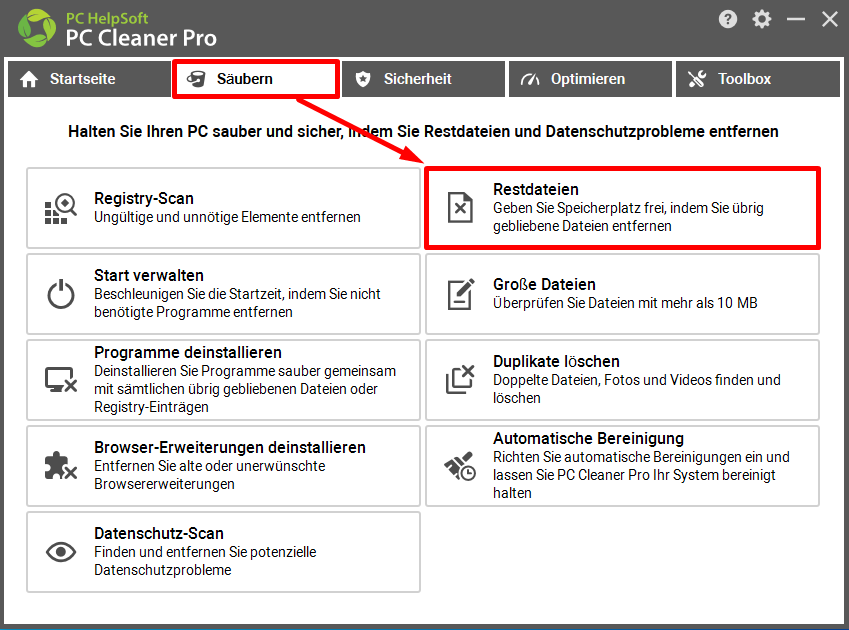Run the Datenschutz-Scan
Viewport: 849px width, 630px height.
click(x=224, y=552)
